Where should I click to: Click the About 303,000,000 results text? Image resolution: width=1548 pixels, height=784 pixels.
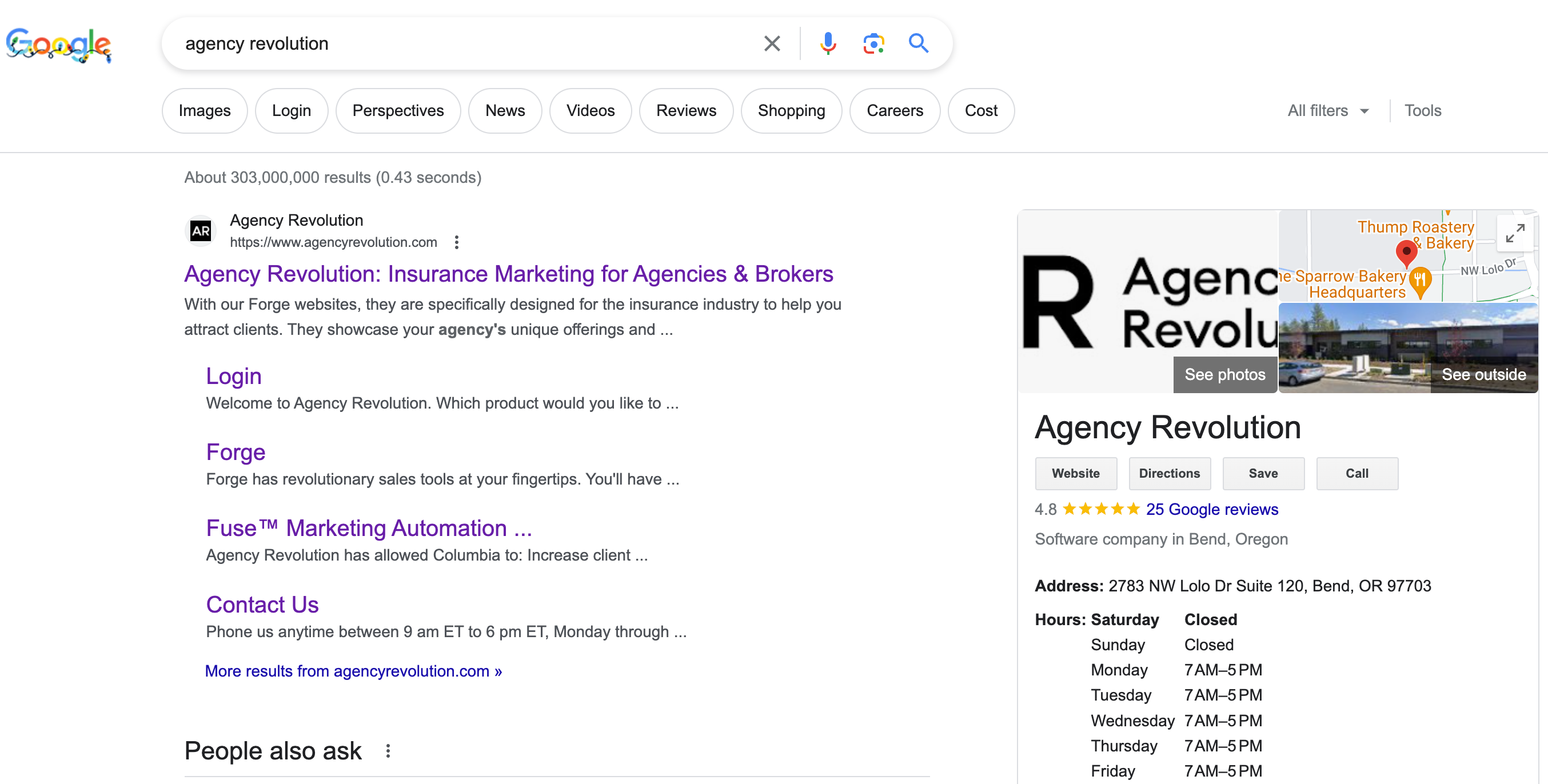pyautogui.click(x=333, y=177)
